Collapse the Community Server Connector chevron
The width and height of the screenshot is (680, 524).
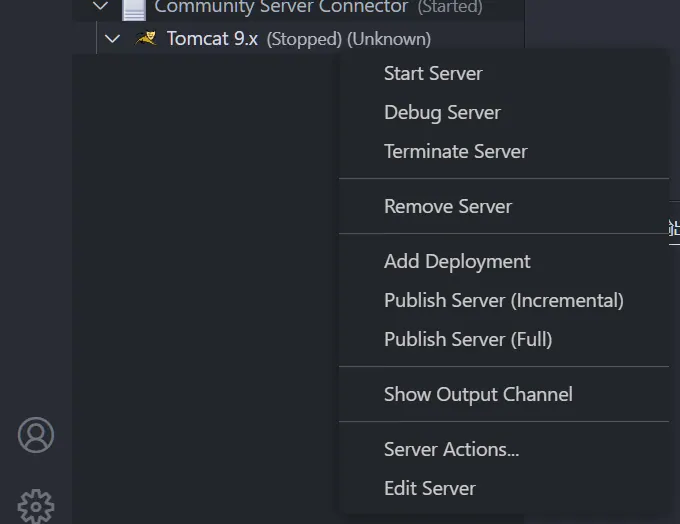click(x=100, y=7)
